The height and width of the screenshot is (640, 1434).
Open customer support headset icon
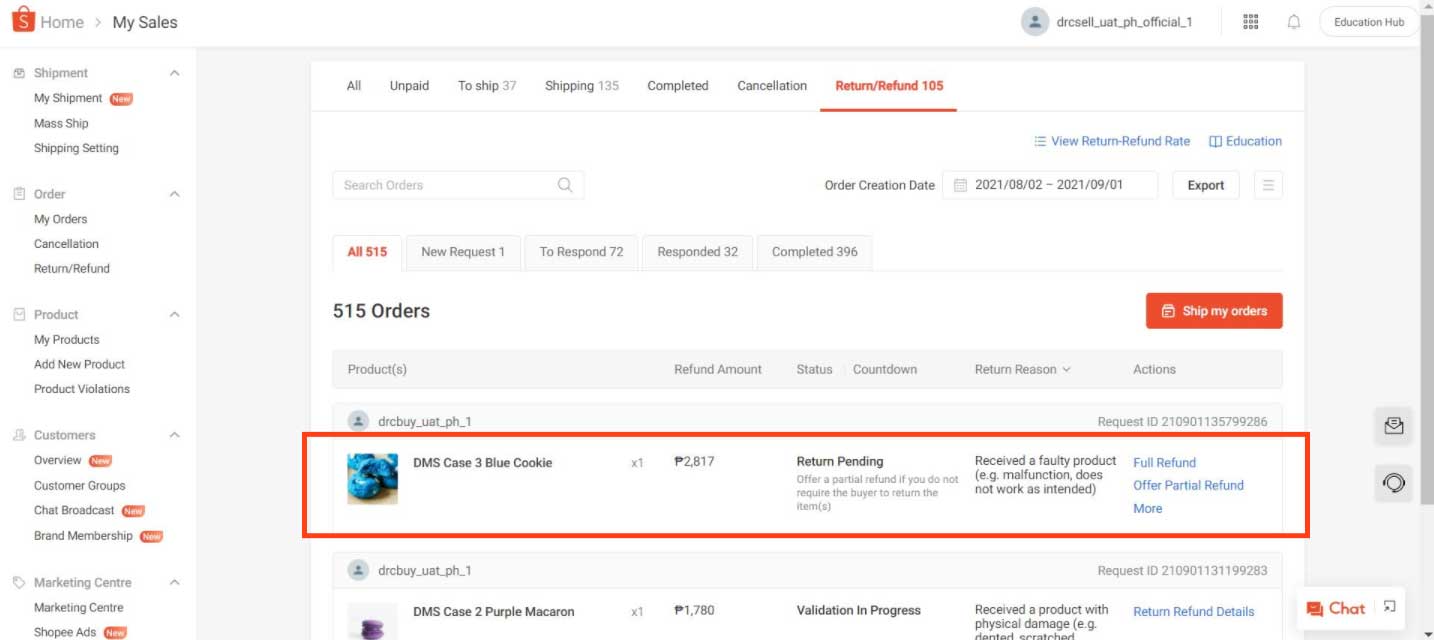1393,484
